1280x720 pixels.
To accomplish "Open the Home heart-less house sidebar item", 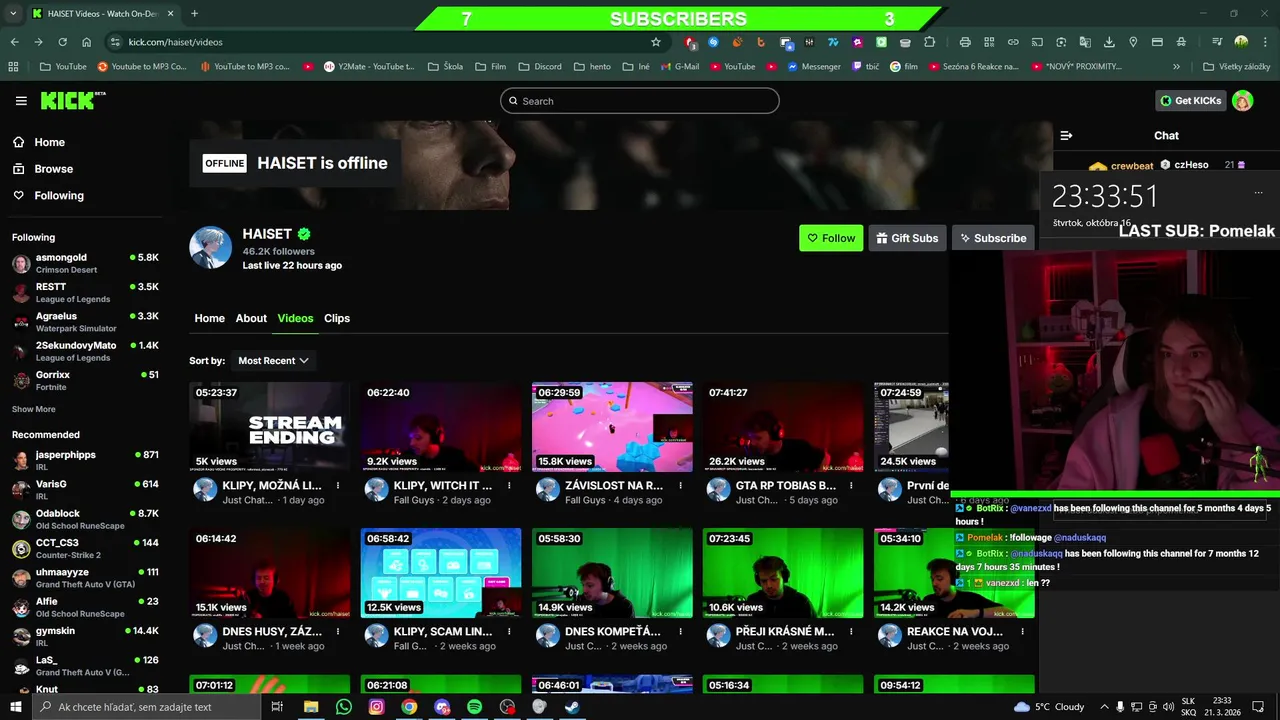I will point(38,142).
